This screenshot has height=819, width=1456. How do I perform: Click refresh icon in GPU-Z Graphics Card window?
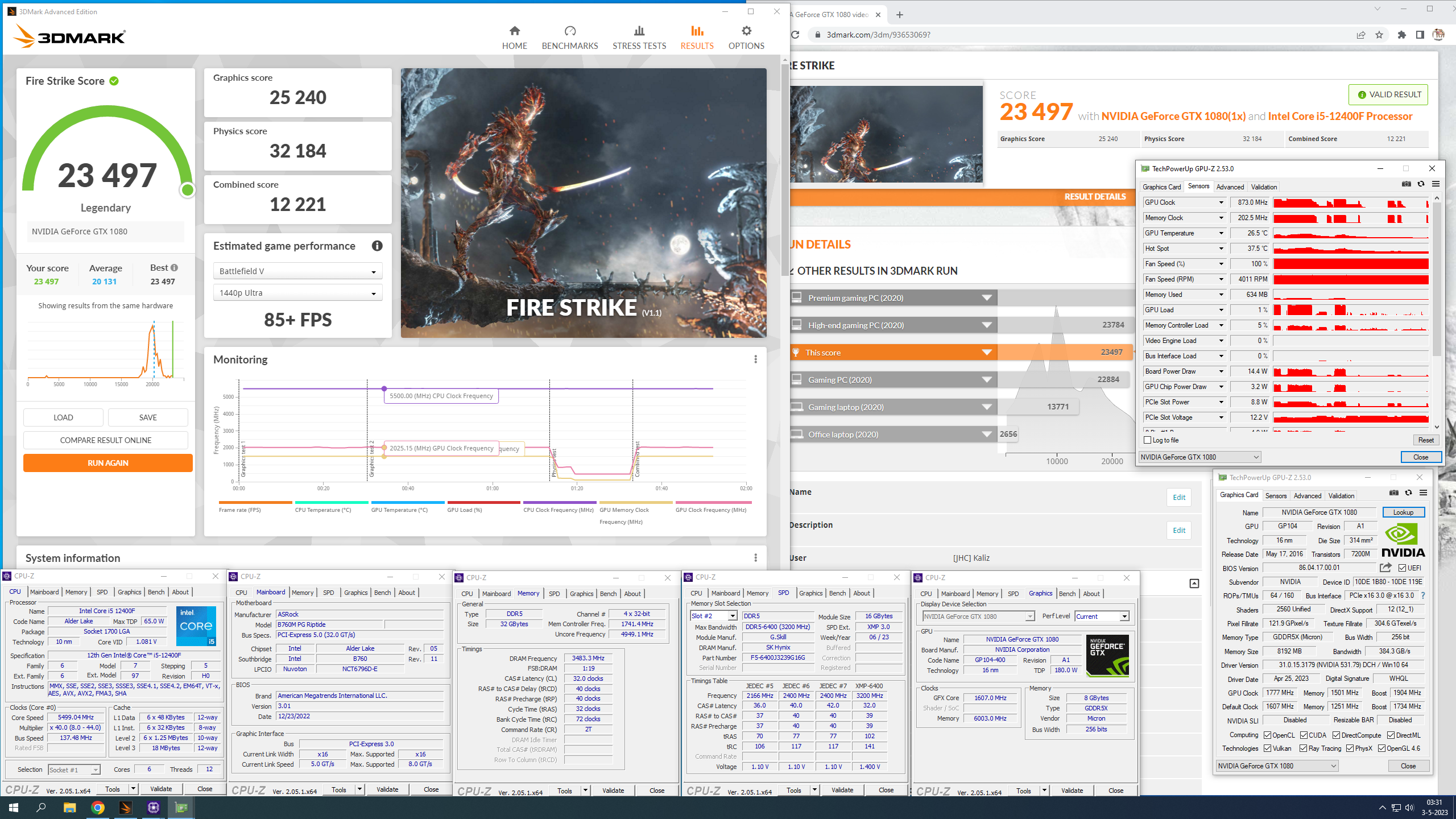(1408, 493)
